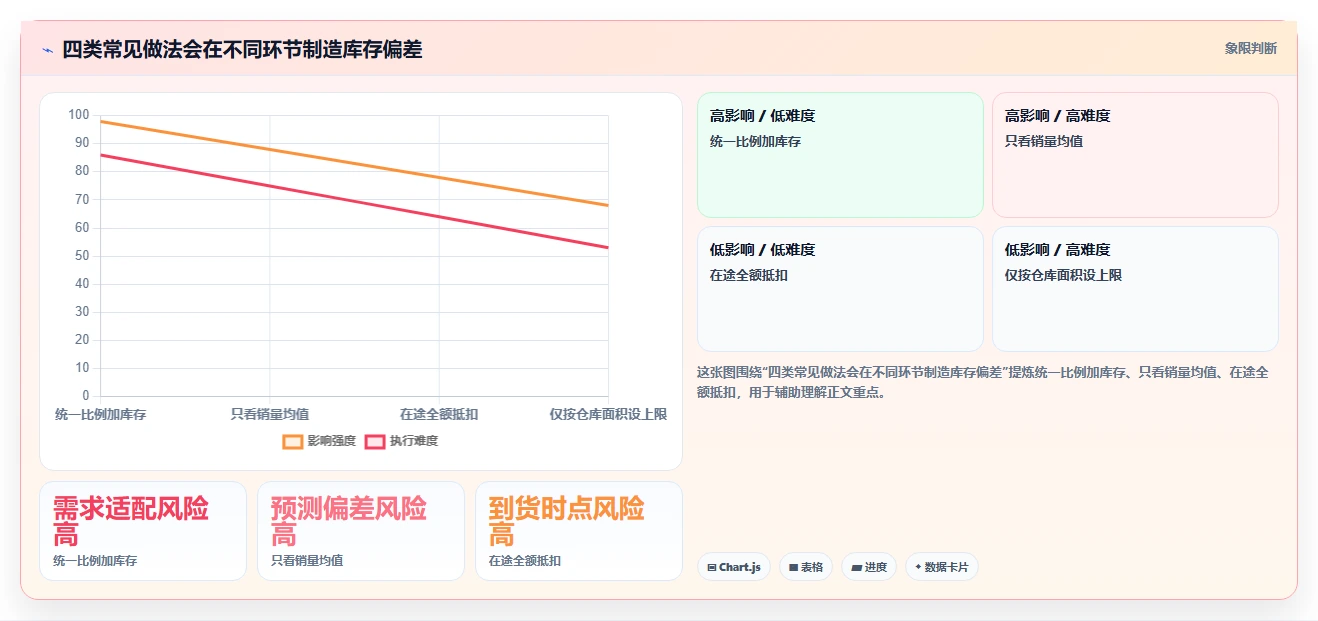The image size is (1318, 621).
Task: Click the 象限判断 label in header
Action: (x=1250, y=48)
